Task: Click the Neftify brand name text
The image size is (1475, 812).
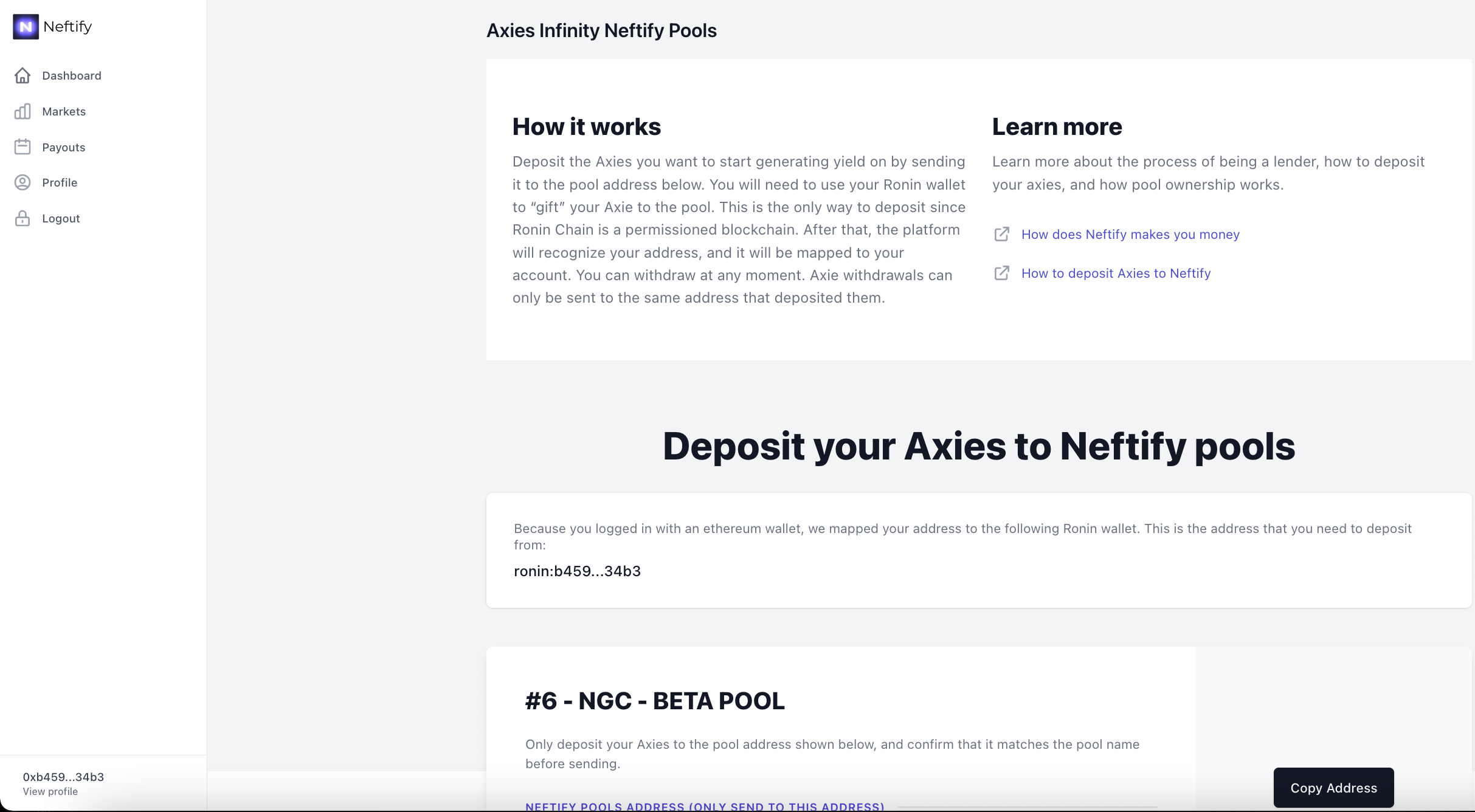Action: [67, 27]
